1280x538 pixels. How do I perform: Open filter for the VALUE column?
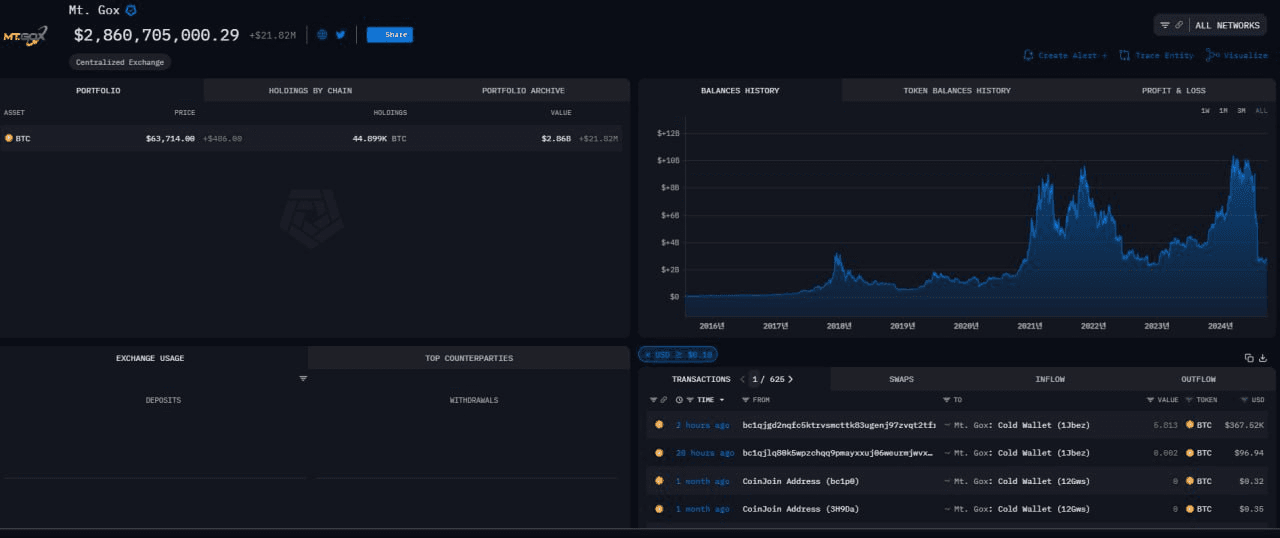point(1150,400)
